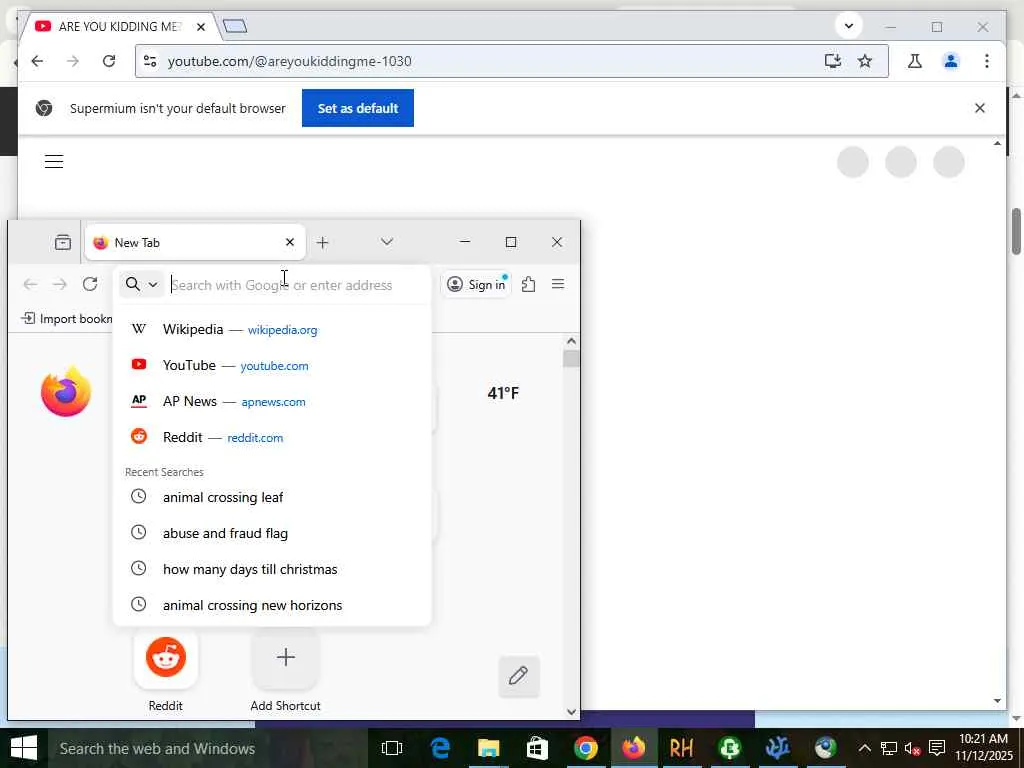Switch to Chrome on the taskbar
The width and height of the screenshot is (1024, 768).
585,748
